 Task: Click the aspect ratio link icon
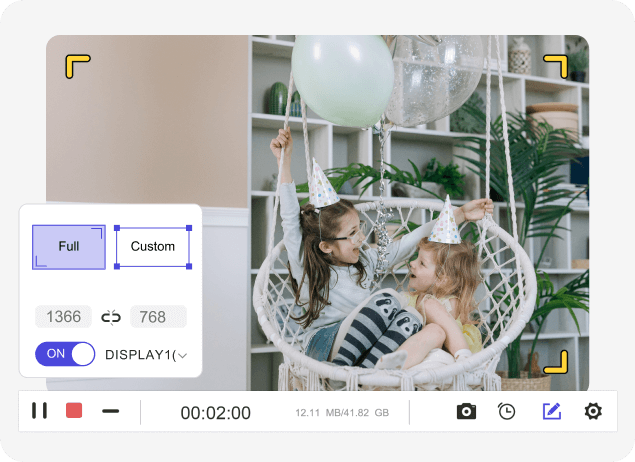(111, 317)
